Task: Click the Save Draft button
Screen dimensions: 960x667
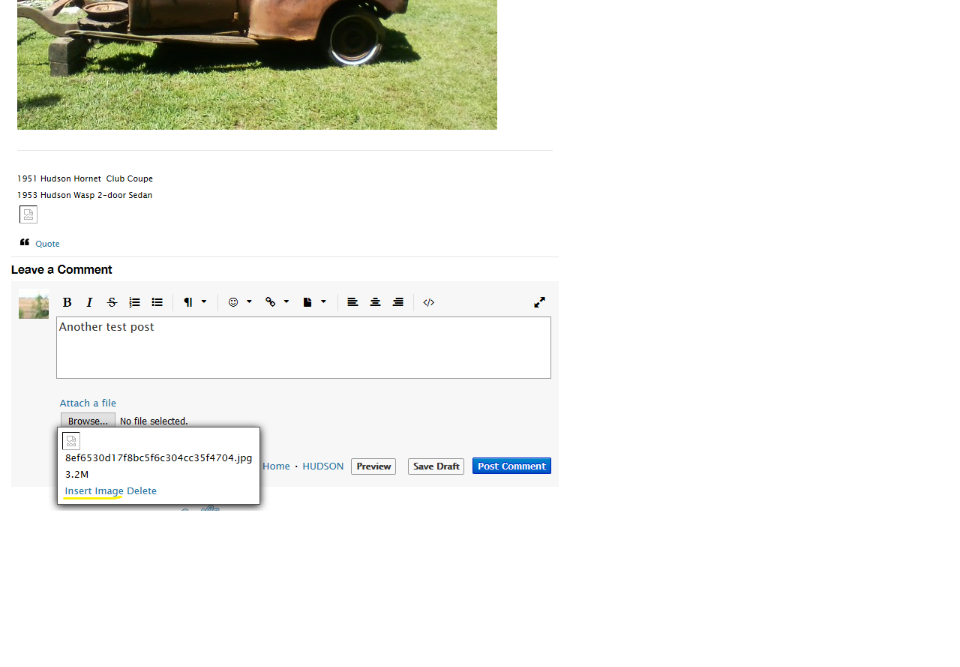Action: (x=436, y=466)
